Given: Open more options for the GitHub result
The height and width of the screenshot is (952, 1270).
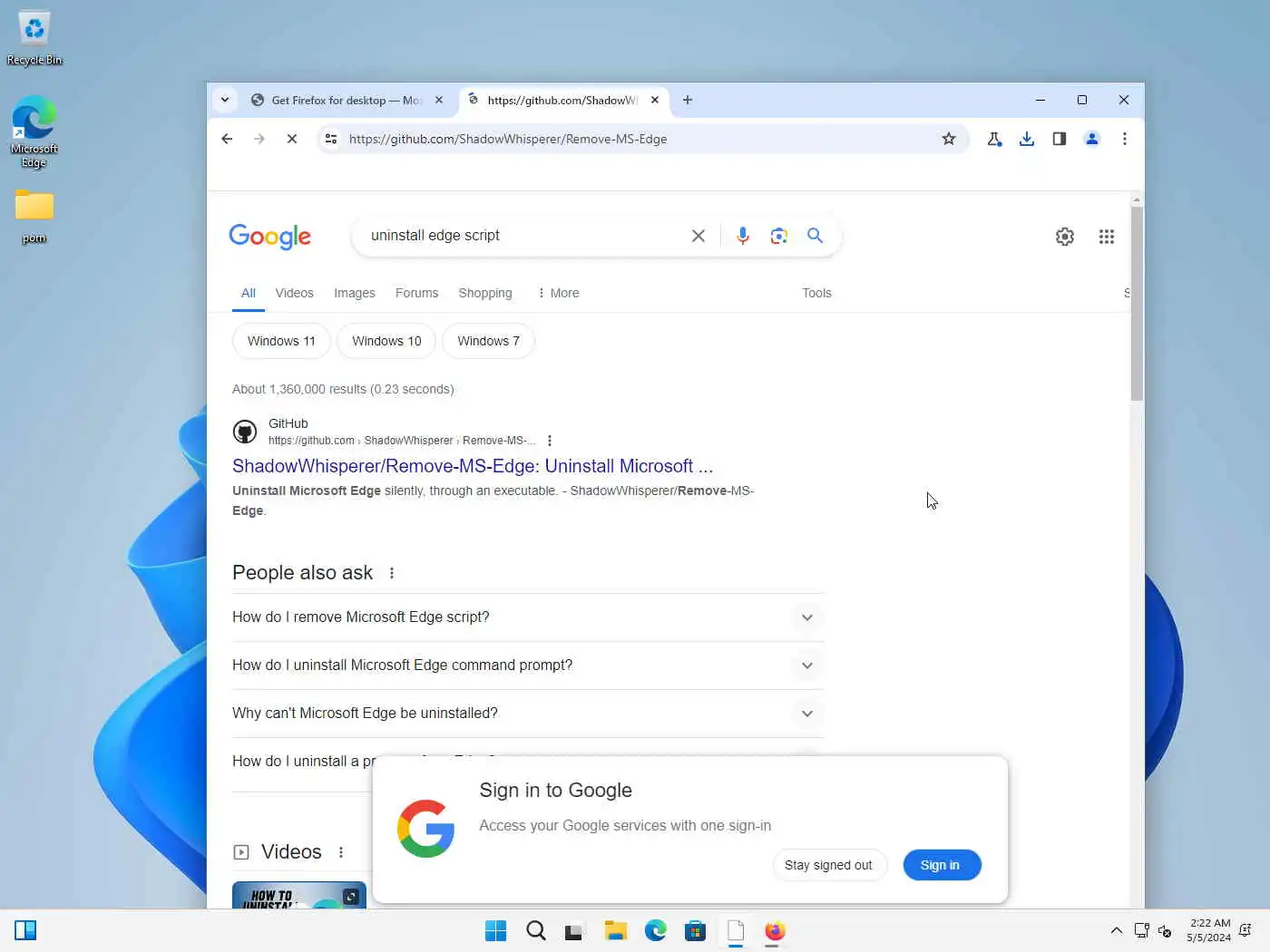Looking at the screenshot, I should (550, 441).
